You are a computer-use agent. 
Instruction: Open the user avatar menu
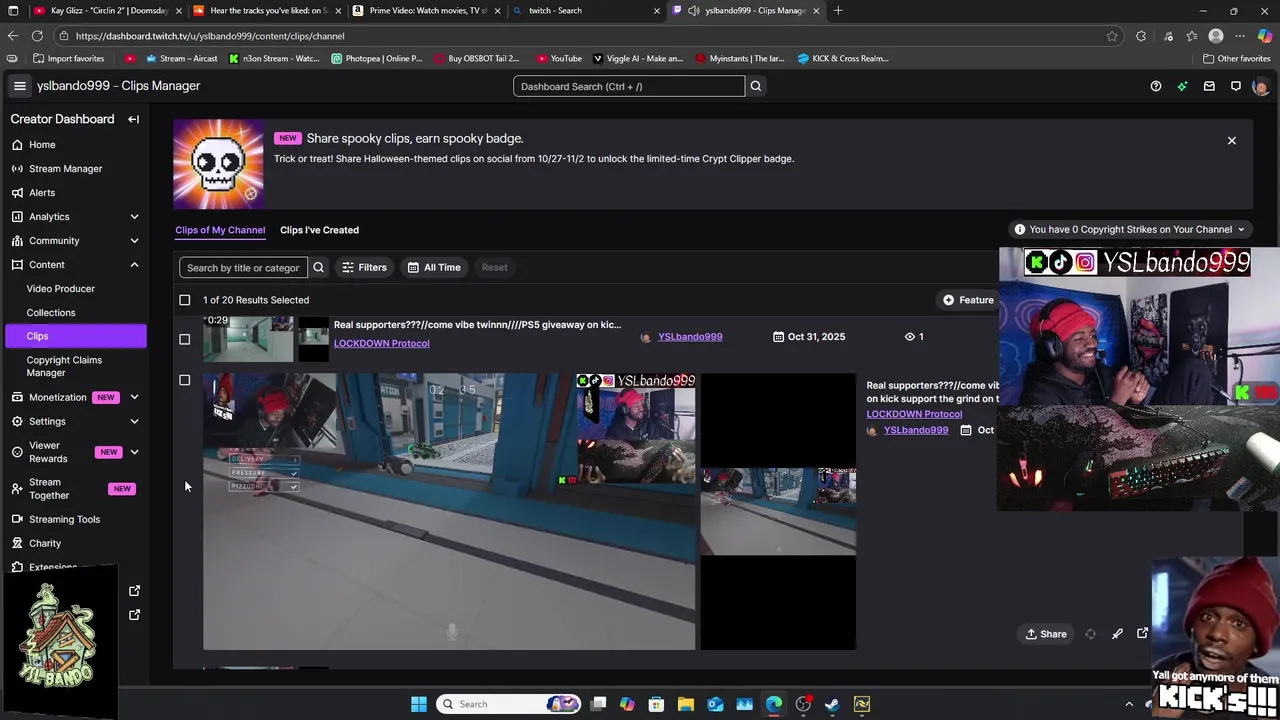tap(1260, 86)
